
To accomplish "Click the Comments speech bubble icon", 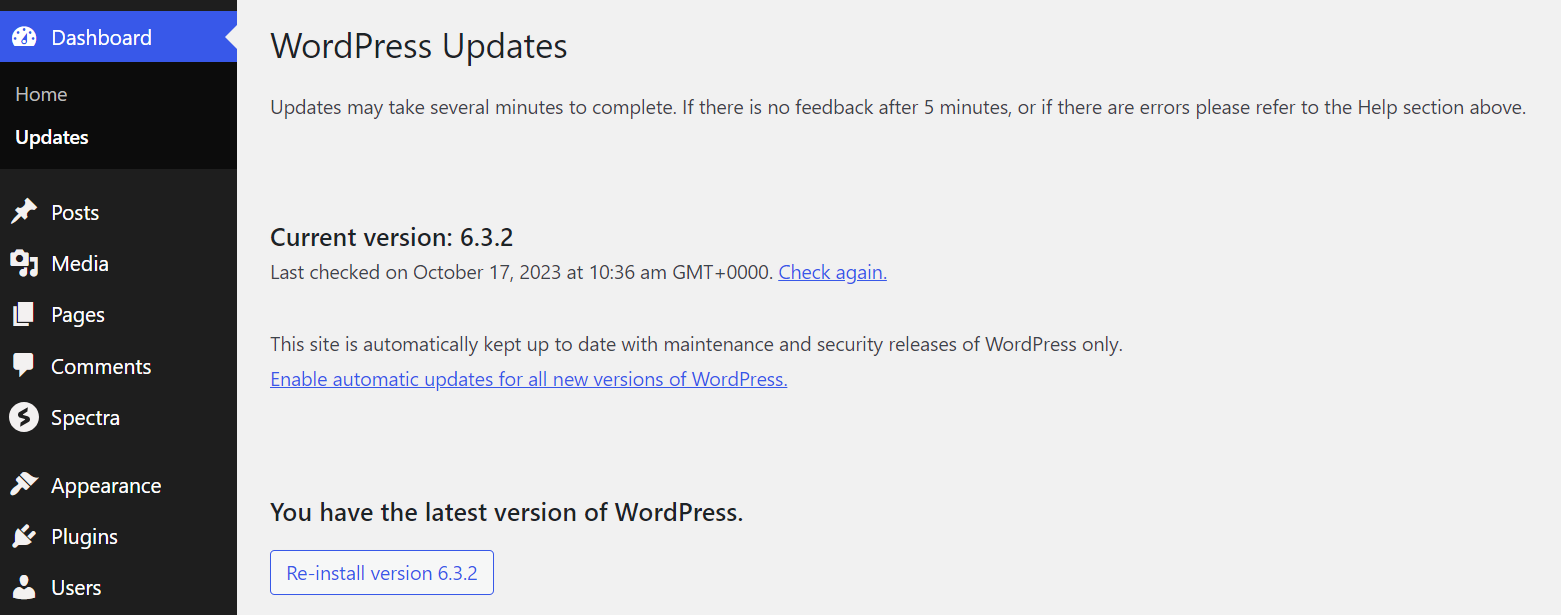I will [25, 365].
